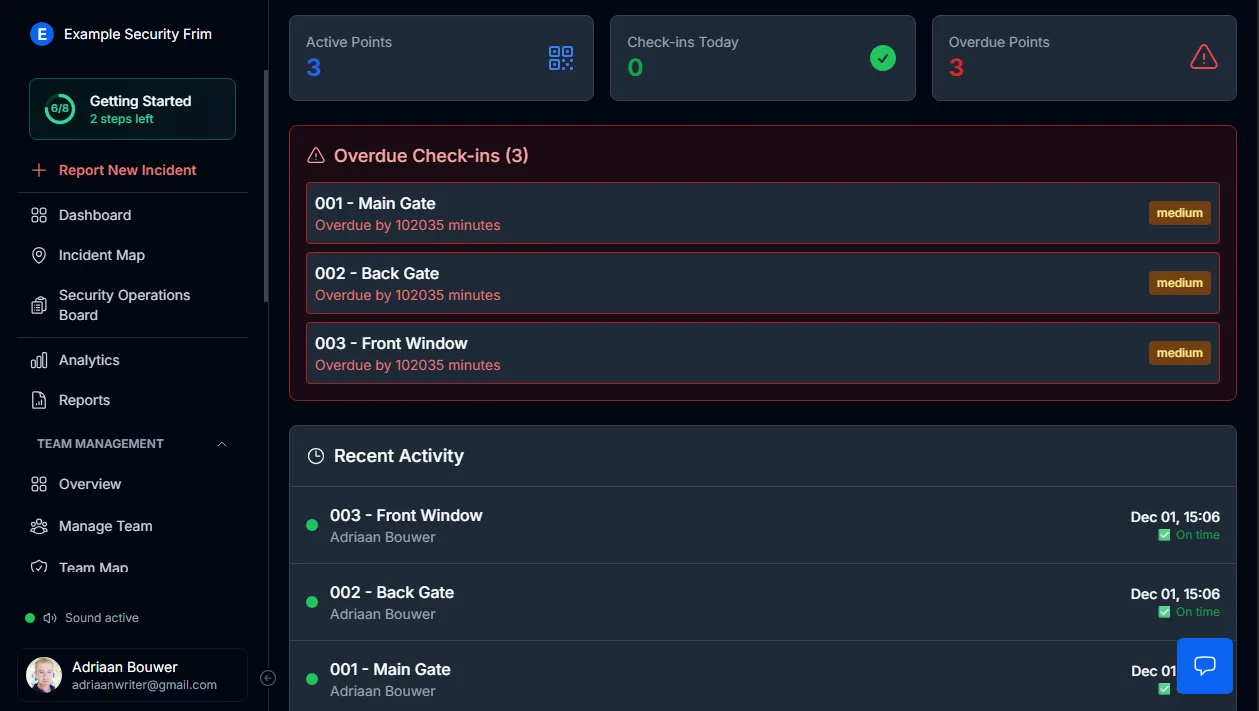
Task: Click the Incident Map pin icon
Action: pos(39,255)
